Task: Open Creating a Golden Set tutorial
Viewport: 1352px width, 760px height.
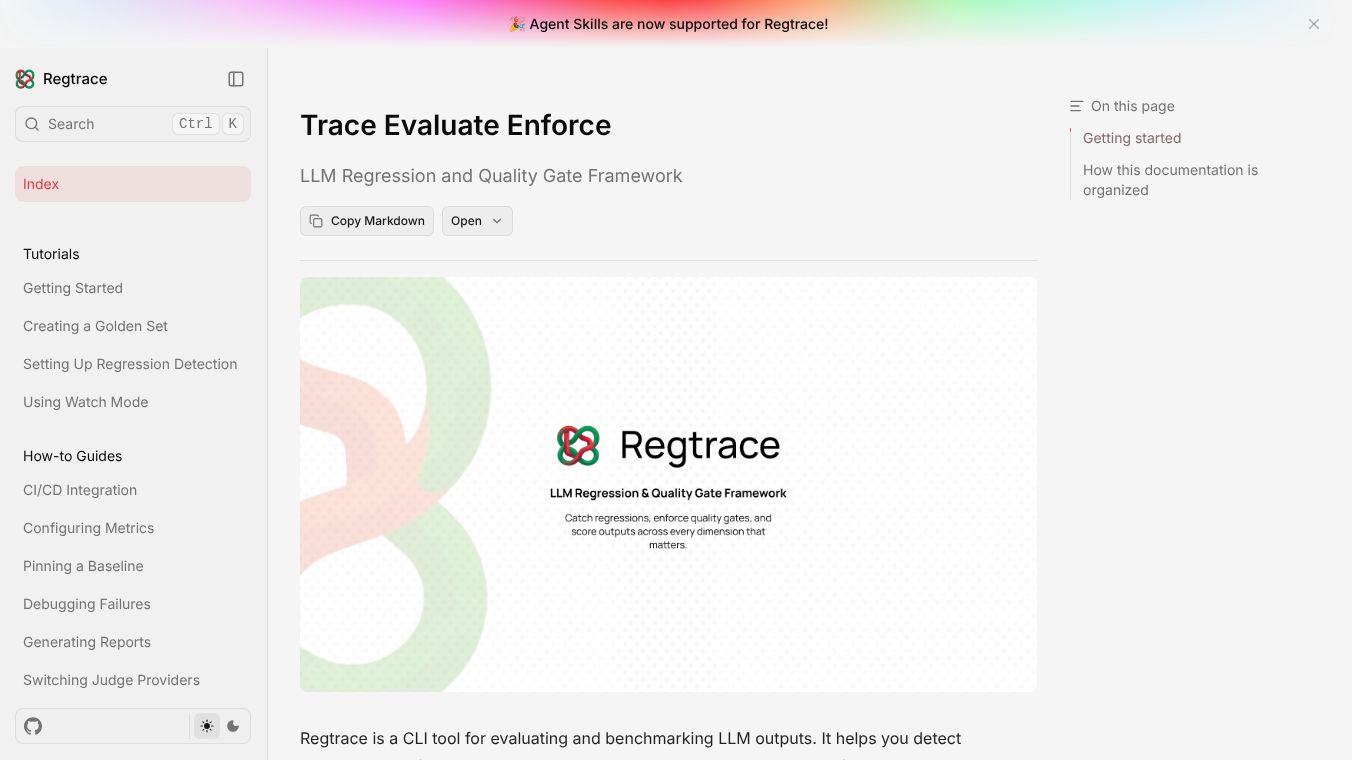Action: pyautogui.click(x=96, y=326)
